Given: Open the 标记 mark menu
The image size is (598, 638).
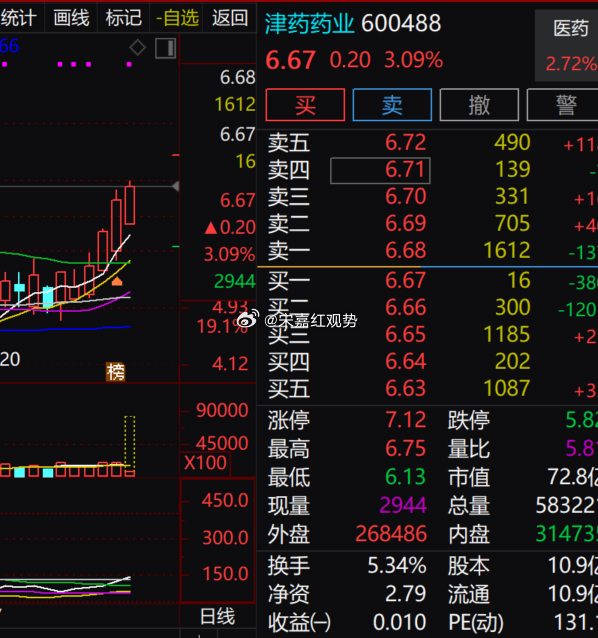Looking at the screenshot, I should point(123,18).
